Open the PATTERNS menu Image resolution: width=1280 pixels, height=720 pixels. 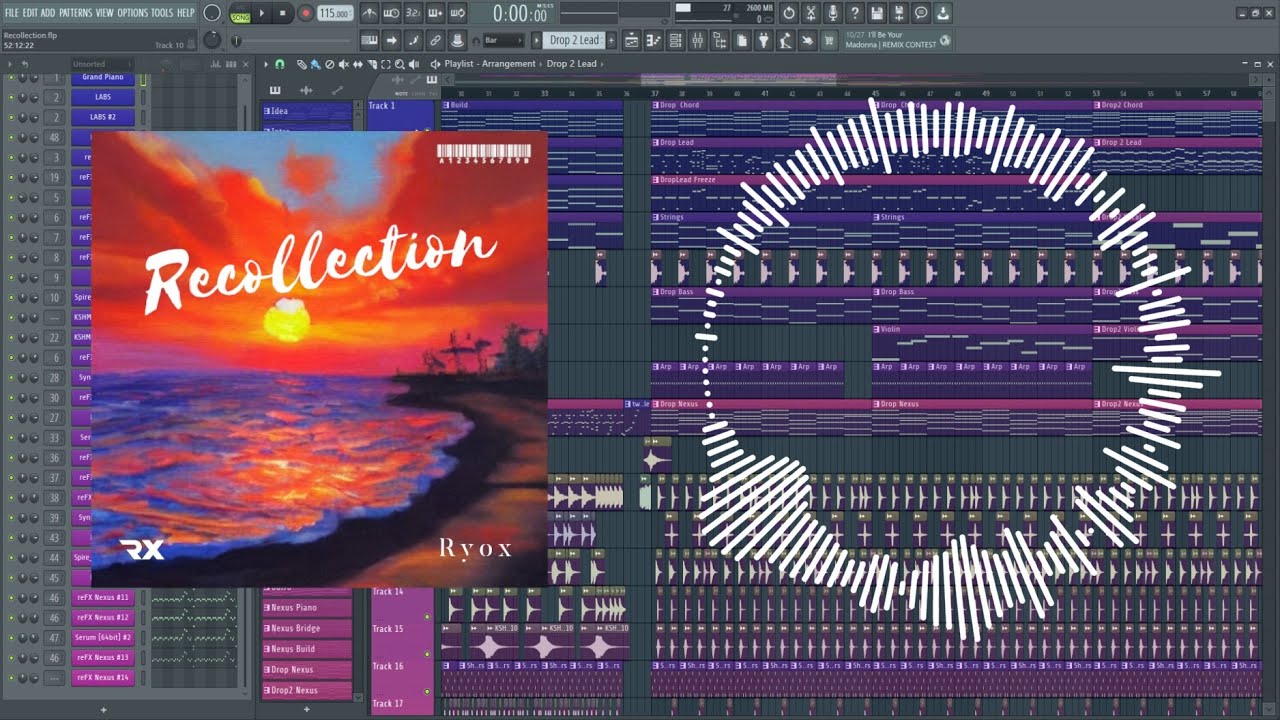coord(76,12)
